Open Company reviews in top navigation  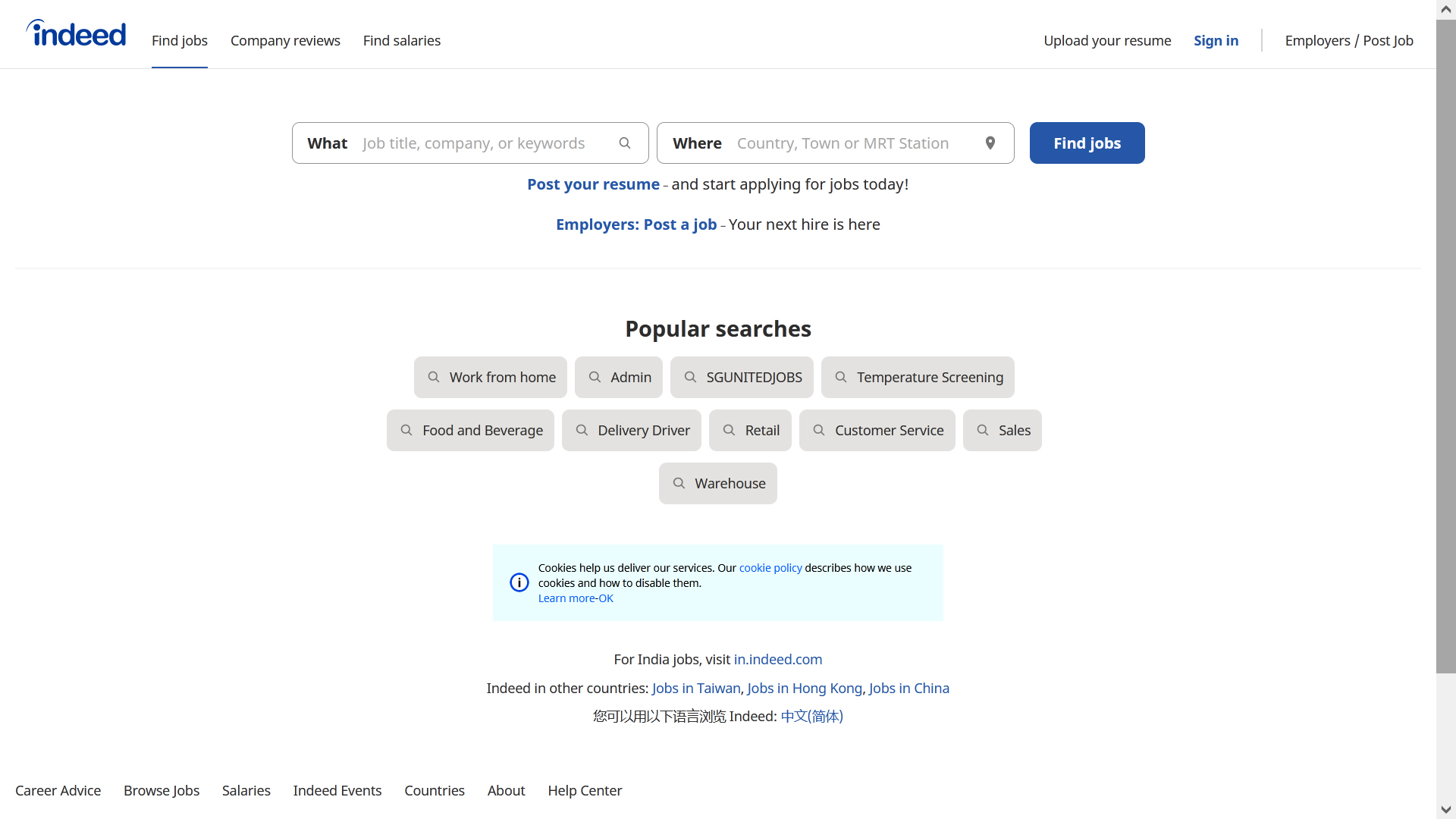(x=285, y=41)
